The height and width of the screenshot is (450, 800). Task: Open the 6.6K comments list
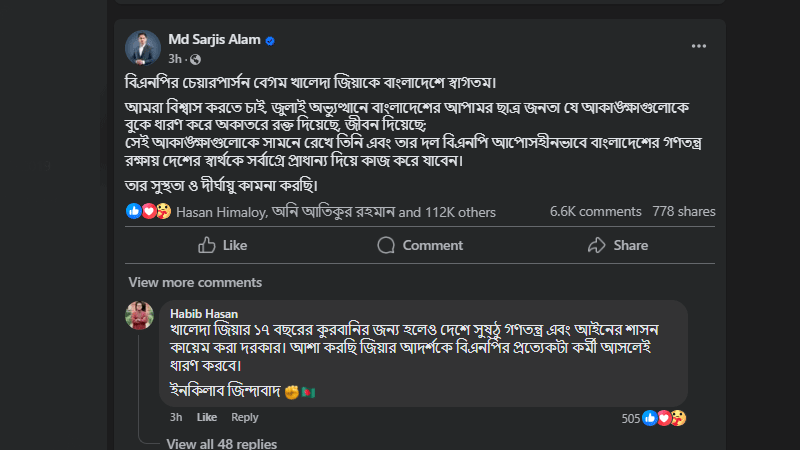point(595,211)
